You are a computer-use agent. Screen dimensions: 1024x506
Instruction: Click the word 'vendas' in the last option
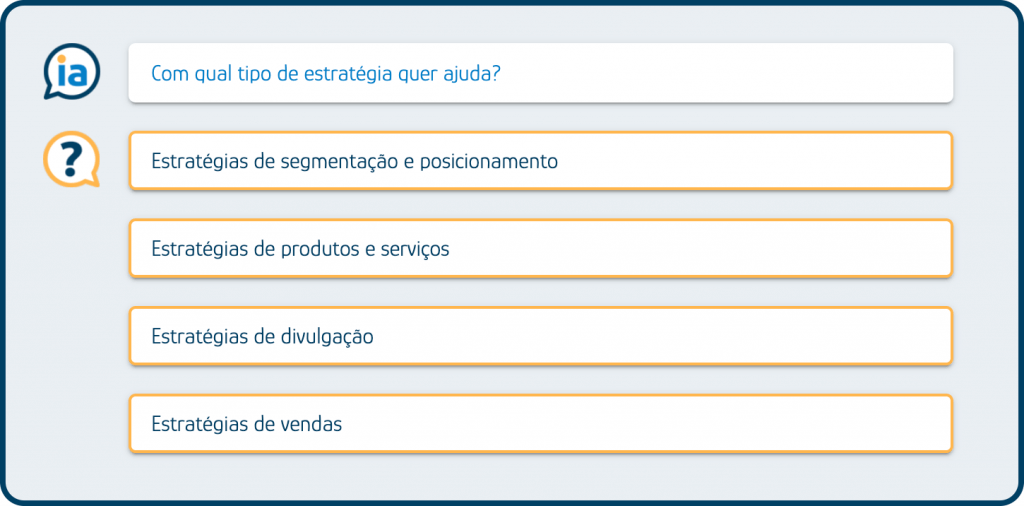click(x=312, y=424)
